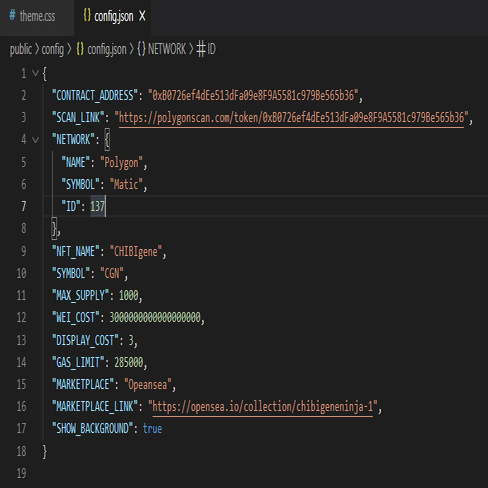Click the config.json breadcrumb item
Image resolution: width=488 pixels, height=488 pixels.
pyautogui.click(x=107, y=49)
